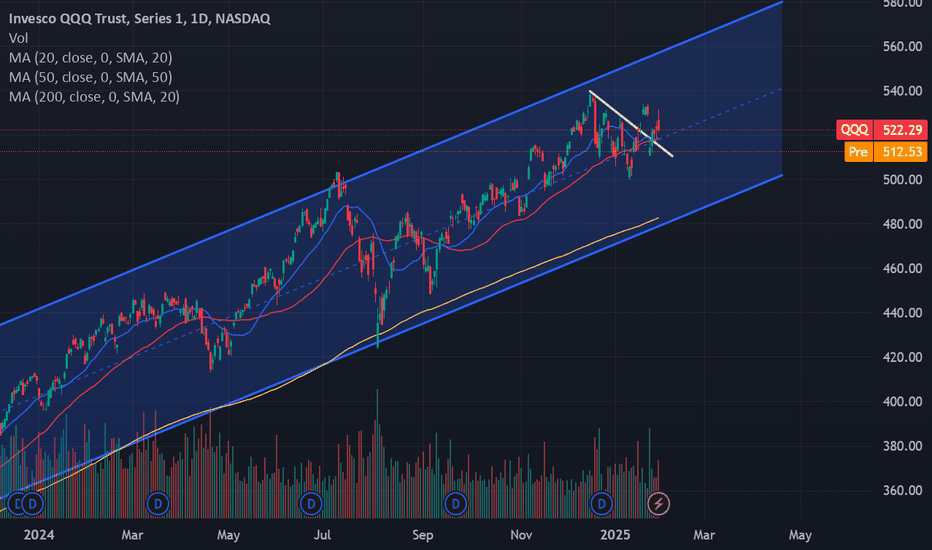Screen dimensions: 932x550
Task: Click the dividend D marker at January 2025
Action: click(x=602, y=504)
